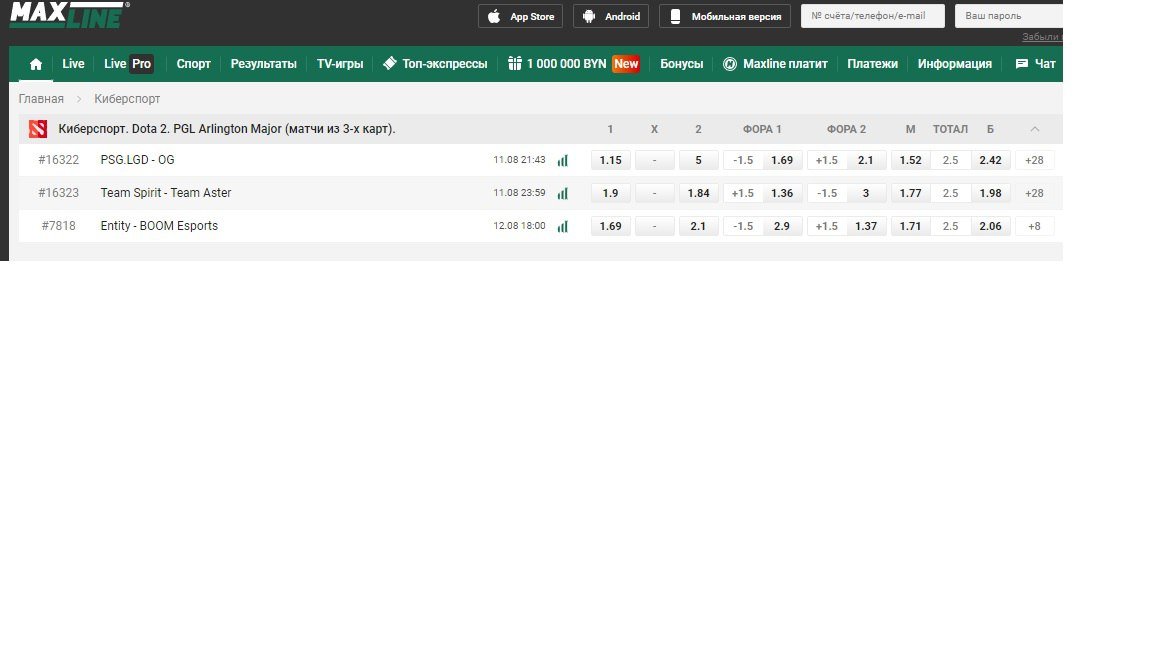Click the password input field

(1007, 16)
